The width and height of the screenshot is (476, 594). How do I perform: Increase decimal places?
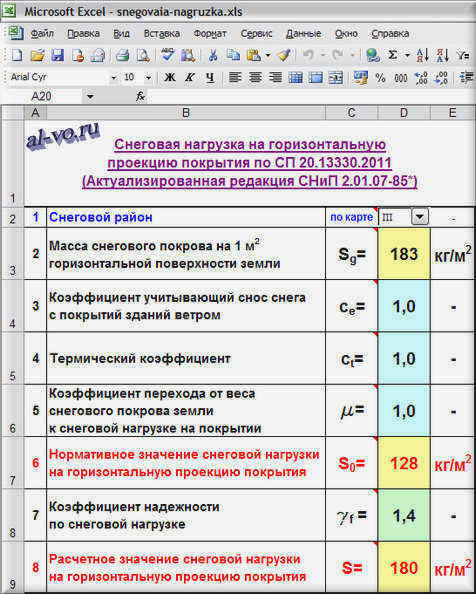(421, 78)
